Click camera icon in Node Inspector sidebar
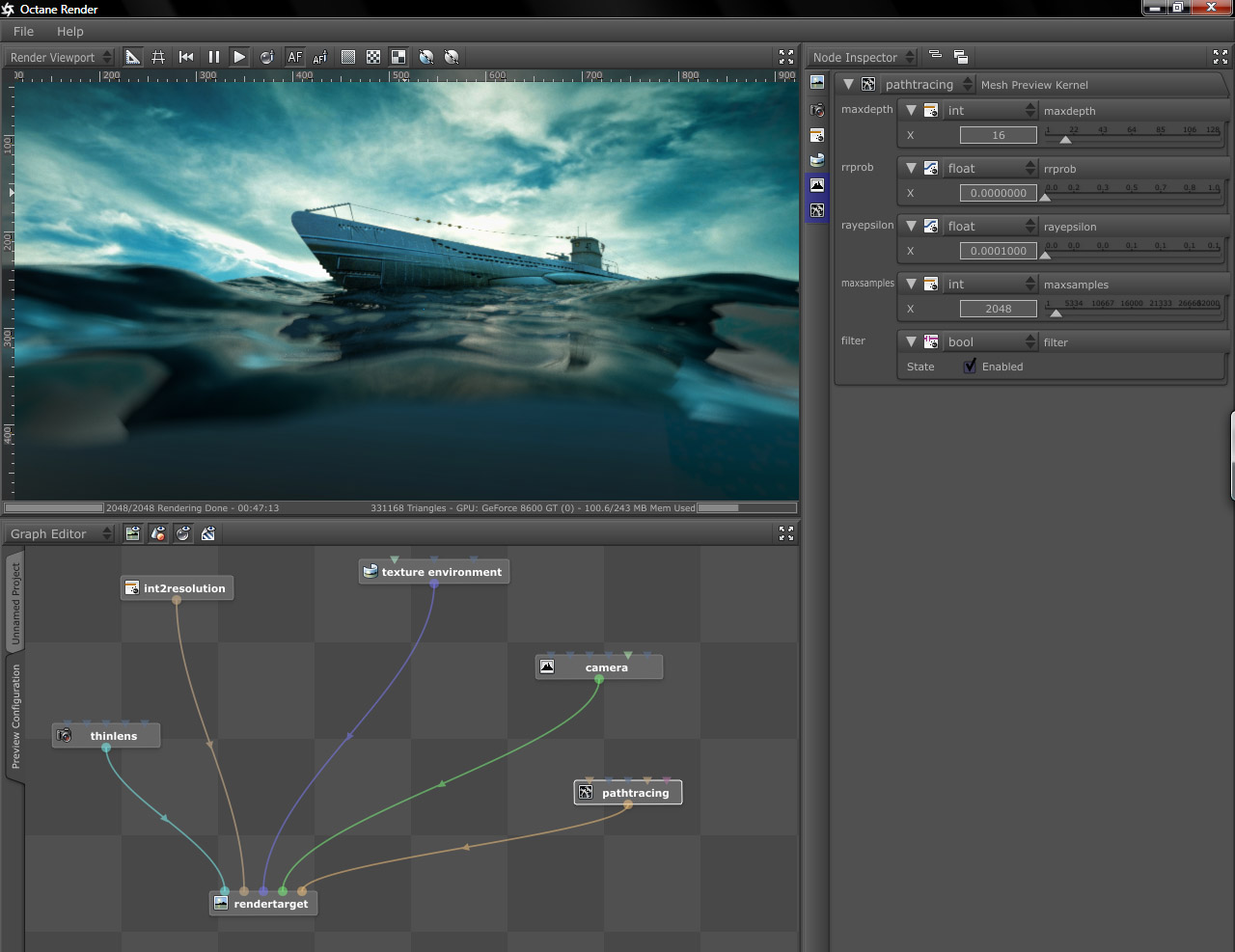The image size is (1235, 952). [817, 110]
